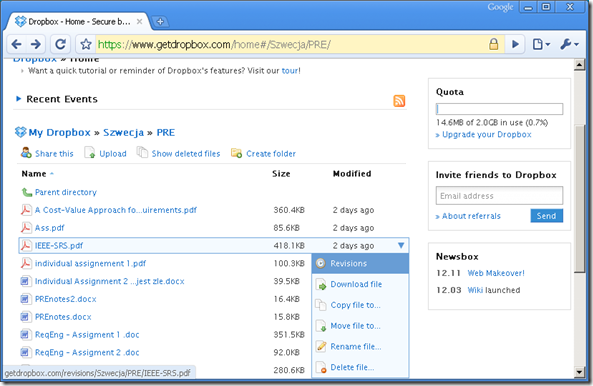Click the address bar URL
This screenshot has width=593, height=386.
pos(214,45)
